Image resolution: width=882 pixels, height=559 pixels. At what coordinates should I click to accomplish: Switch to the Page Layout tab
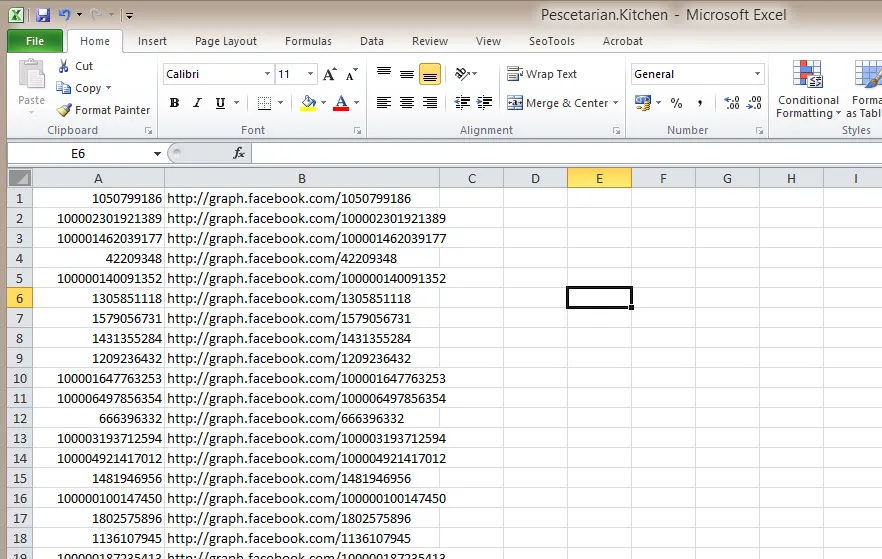[x=226, y=41]
